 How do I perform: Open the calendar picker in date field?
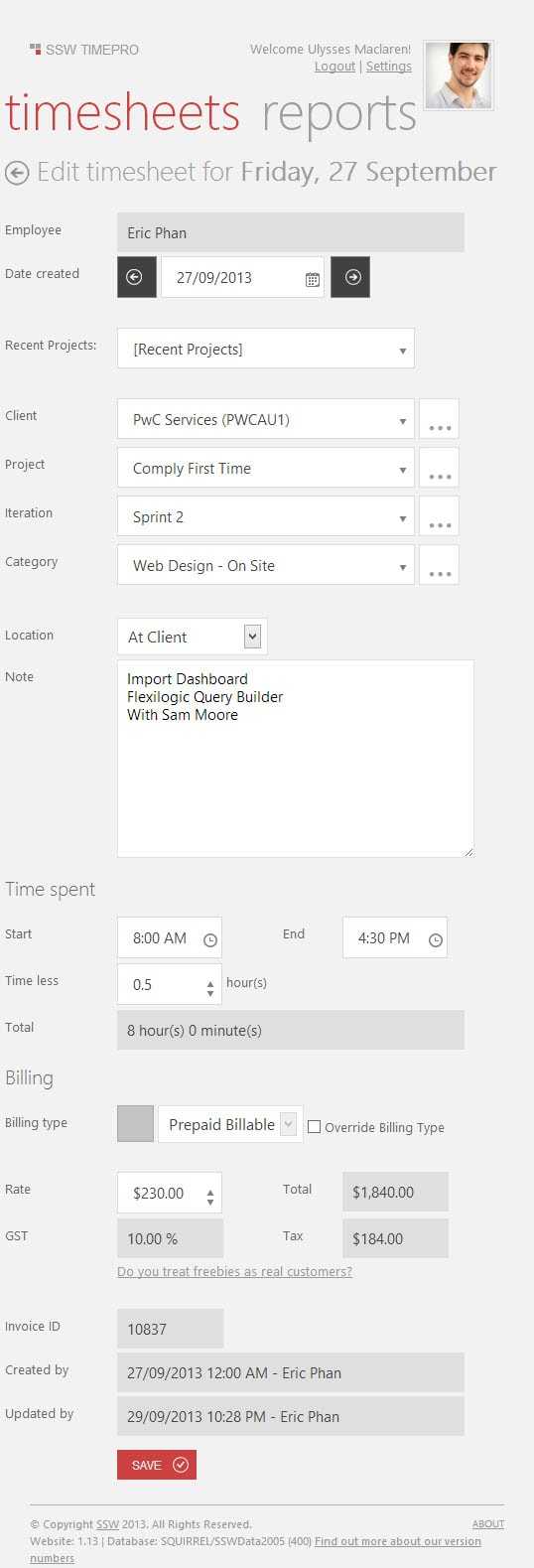pos(312,279)
